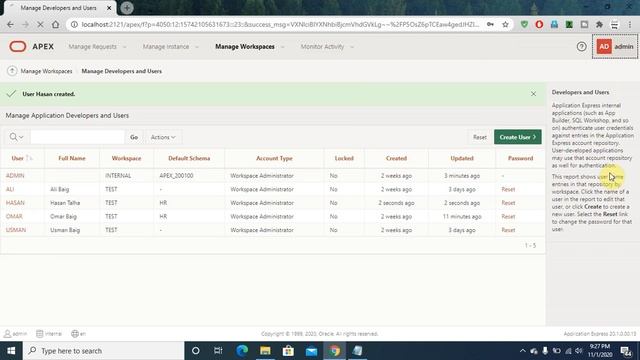Click the en language globe icon
Image resolution: width=640 pixels, height=360 pixels.
click(x=75, y=334)
